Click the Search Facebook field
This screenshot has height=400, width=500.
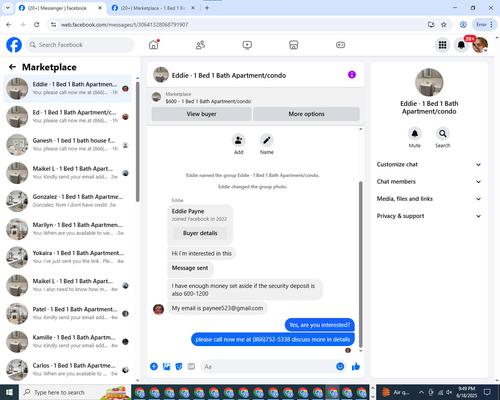tap(80, 45)
